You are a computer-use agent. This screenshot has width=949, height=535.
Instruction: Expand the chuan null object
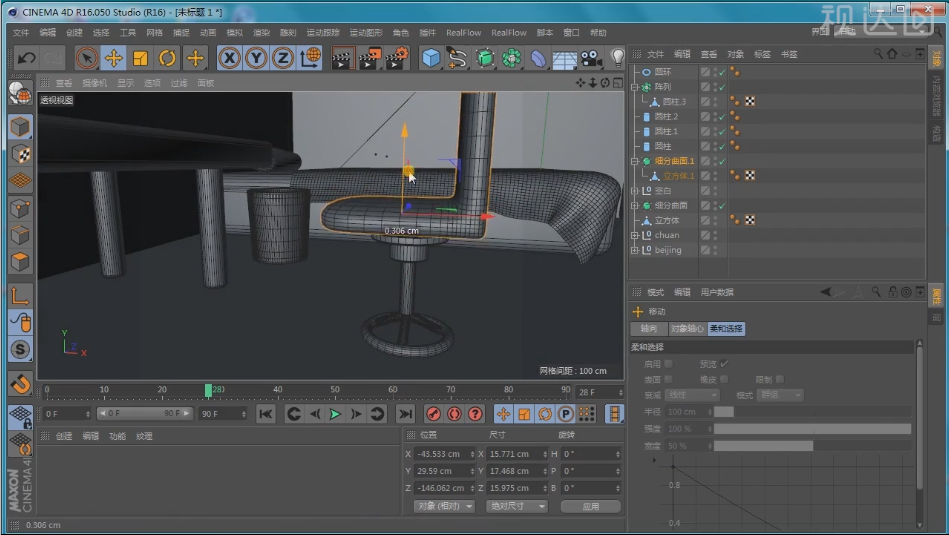point(635,235)
